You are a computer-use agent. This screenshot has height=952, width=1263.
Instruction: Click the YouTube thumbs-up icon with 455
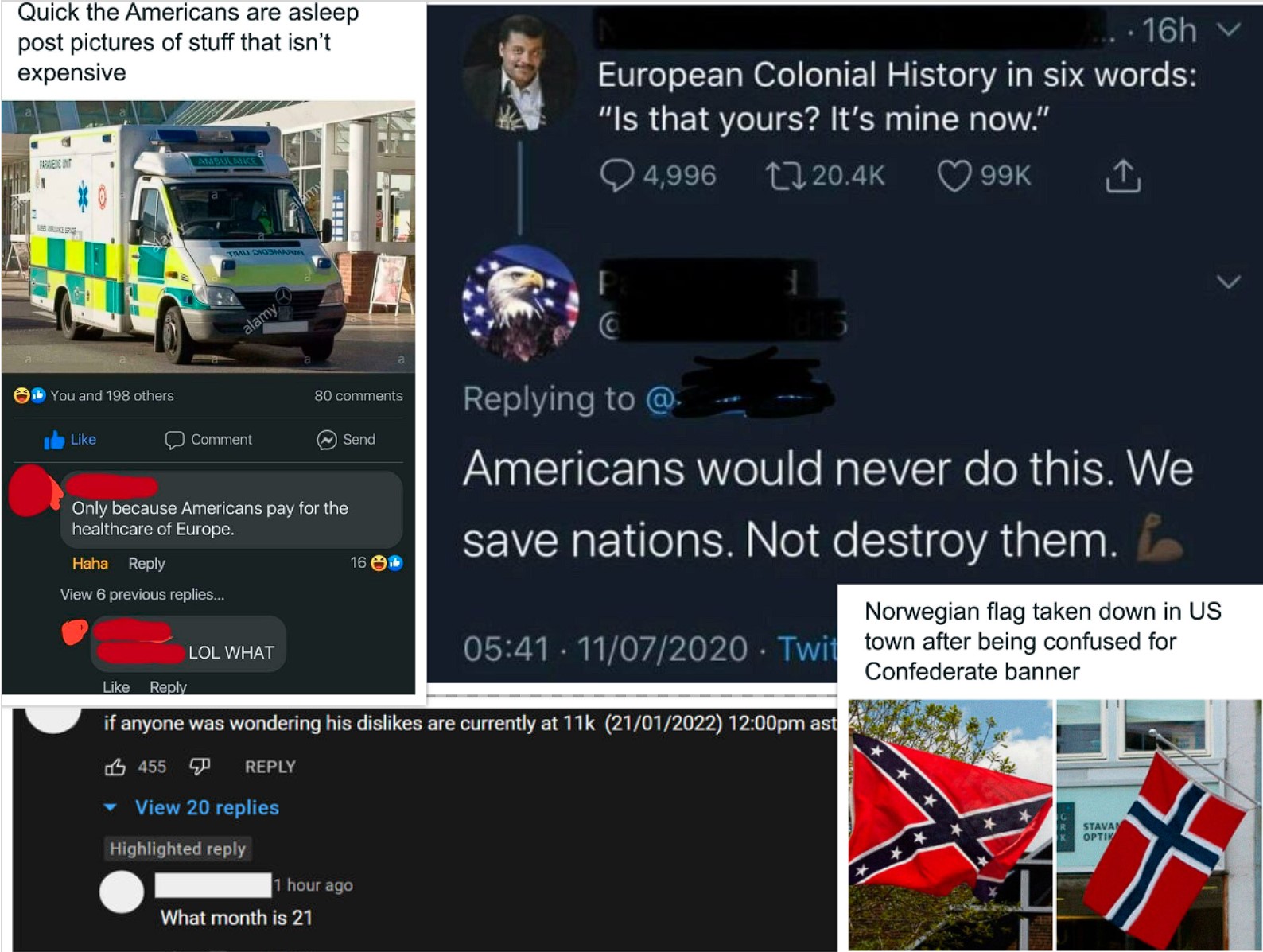coord(115,767)
